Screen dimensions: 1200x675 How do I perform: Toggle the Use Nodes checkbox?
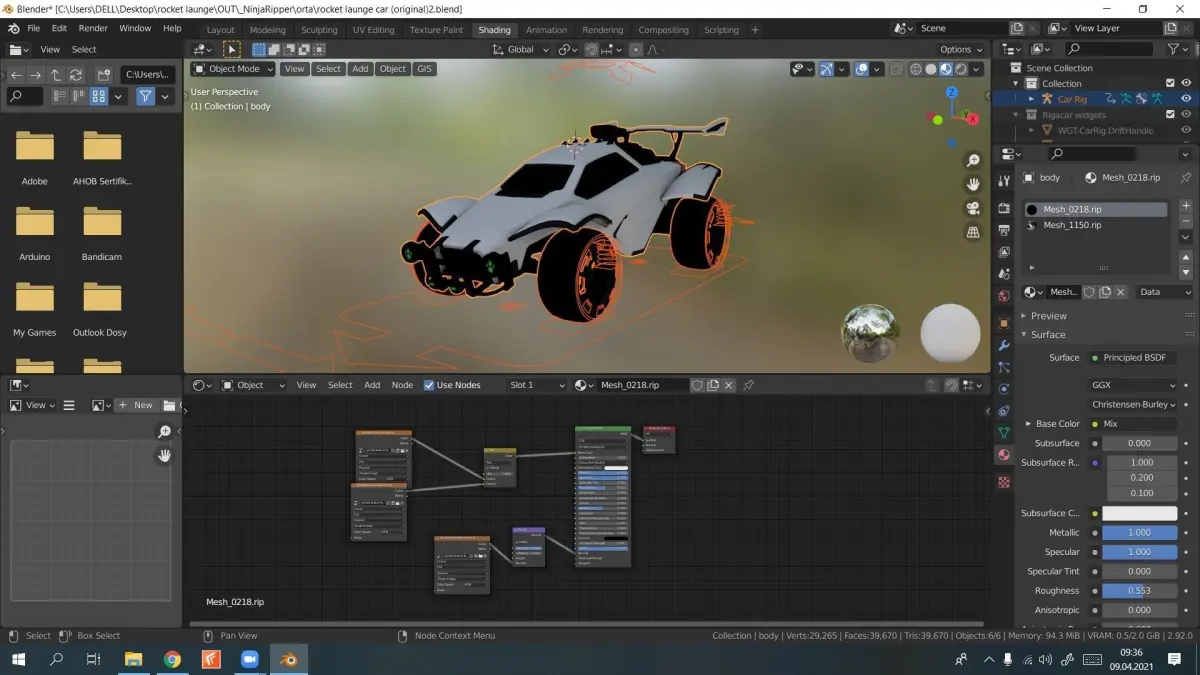(429, 385)
